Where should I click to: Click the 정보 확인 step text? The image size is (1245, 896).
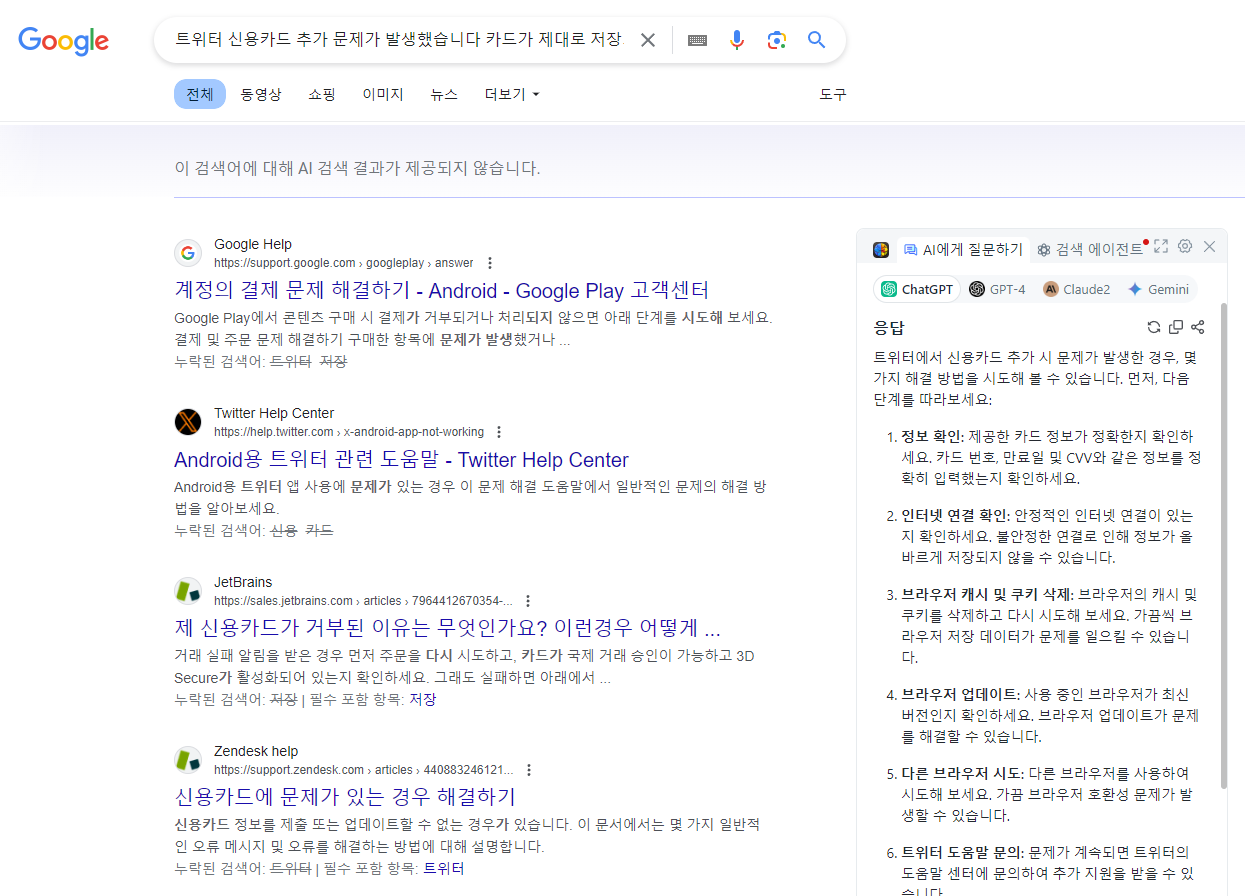(x=1051, y=457)
